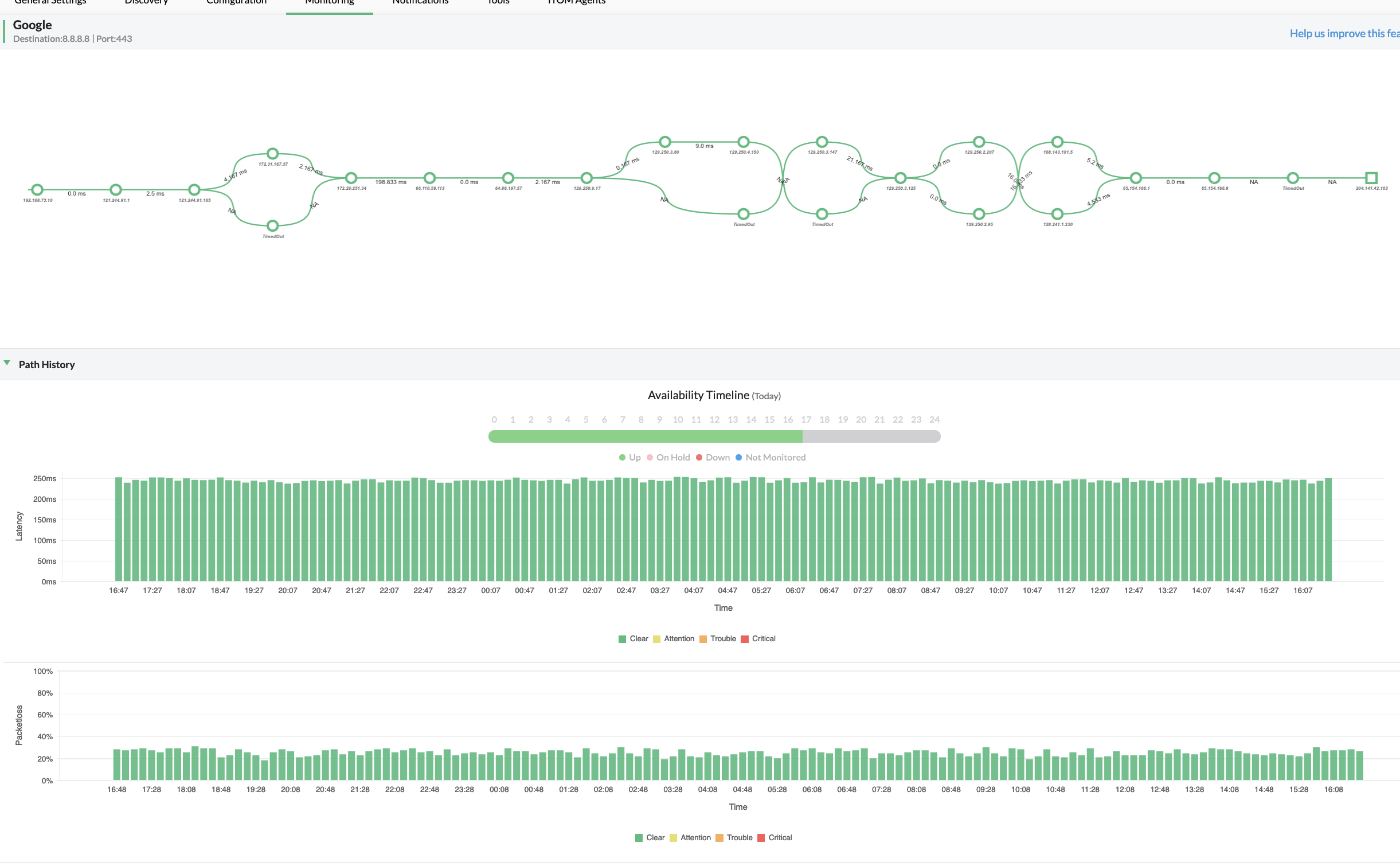Select the destination node 204.141.42.163
This screenshot has height=866, width=1400.
click(x=1371, y=178)
